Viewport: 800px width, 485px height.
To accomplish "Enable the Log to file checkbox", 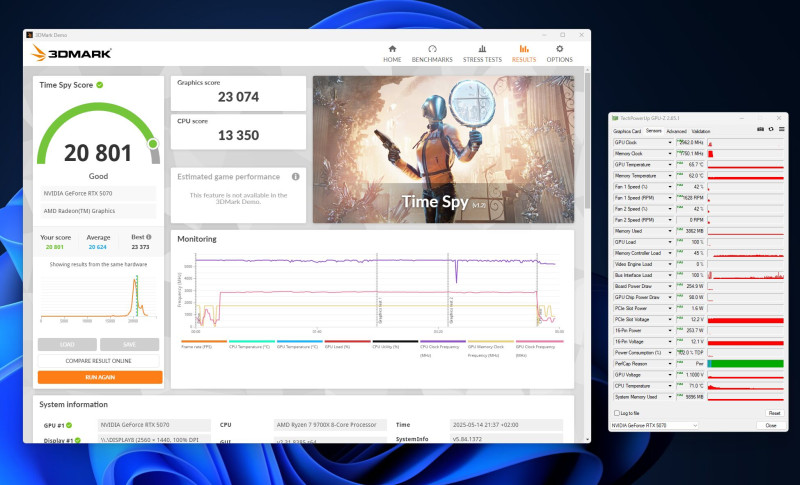I will coord(617,413).
